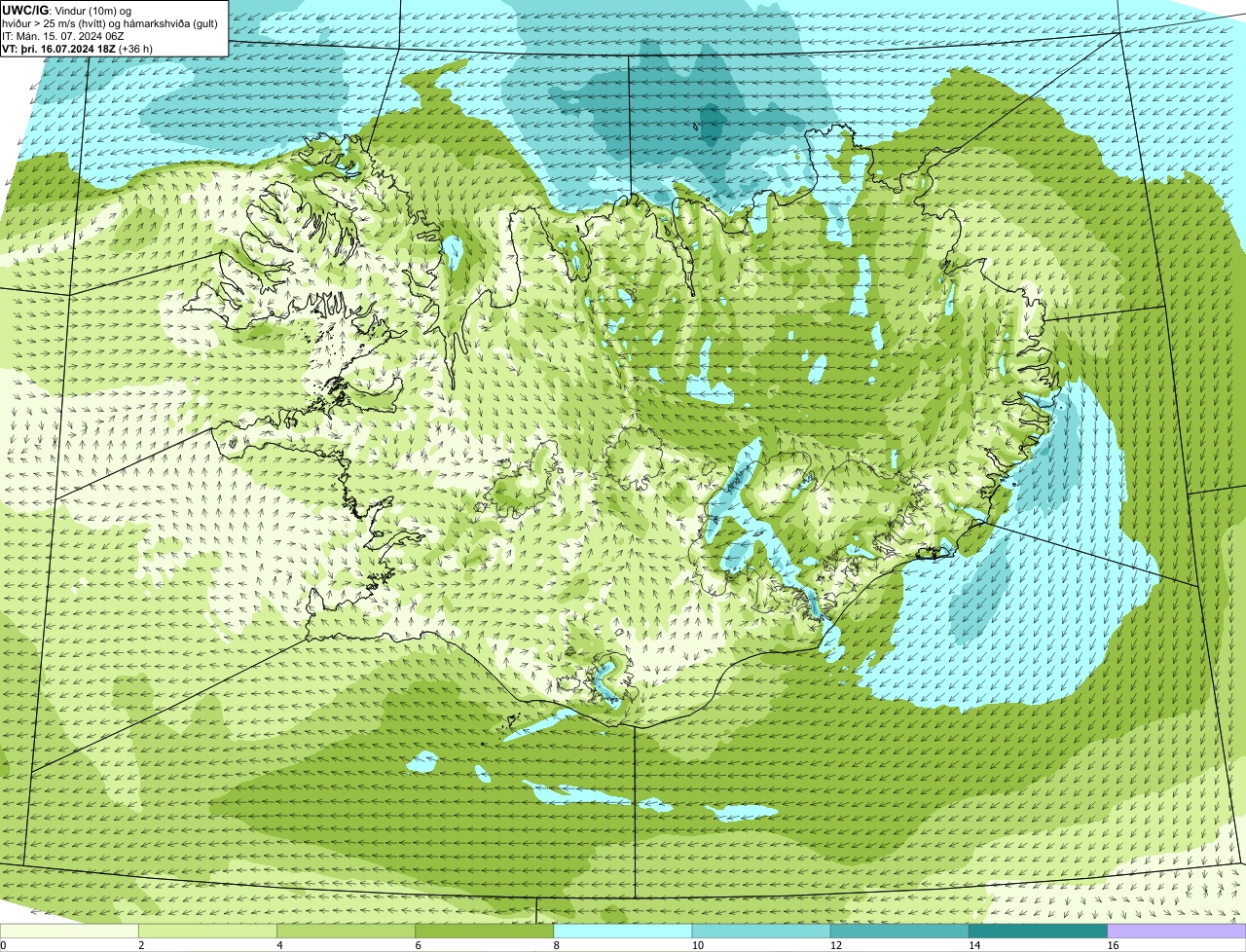Click the legend scale label '16'

pos(1113,945)
